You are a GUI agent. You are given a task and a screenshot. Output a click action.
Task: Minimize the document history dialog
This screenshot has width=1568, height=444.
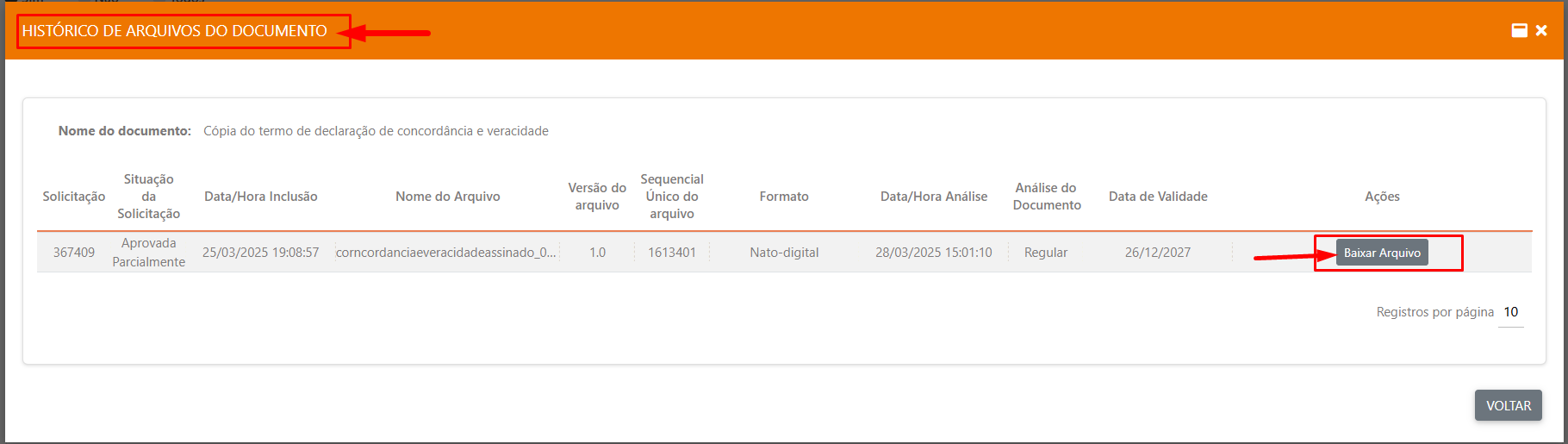click(1520, 30)
